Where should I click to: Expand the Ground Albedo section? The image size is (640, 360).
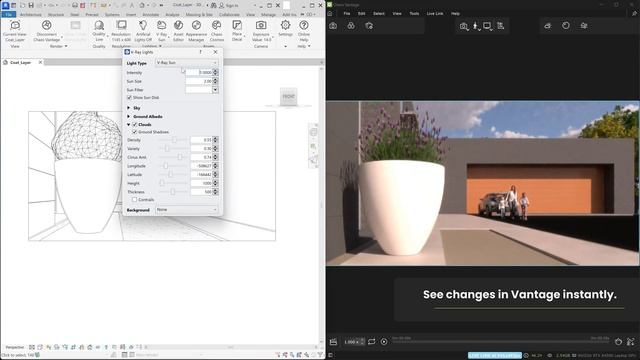(129, 116)
